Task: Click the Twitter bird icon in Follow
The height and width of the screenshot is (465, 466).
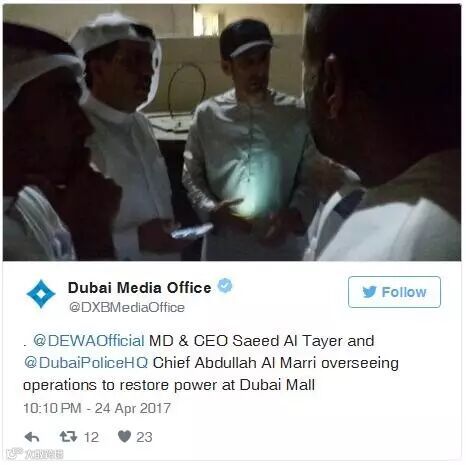Action: 369,292
